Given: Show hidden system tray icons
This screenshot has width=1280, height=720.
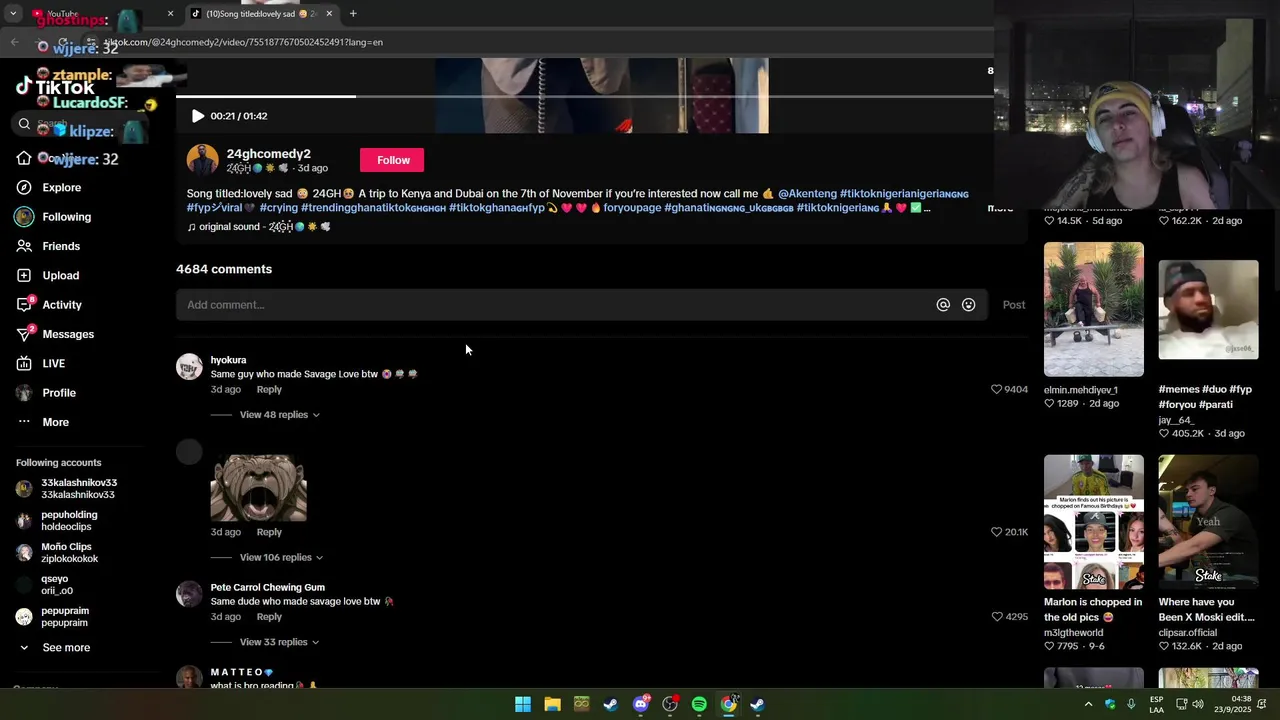Looking at the screenshot, I should point(1088,704).
